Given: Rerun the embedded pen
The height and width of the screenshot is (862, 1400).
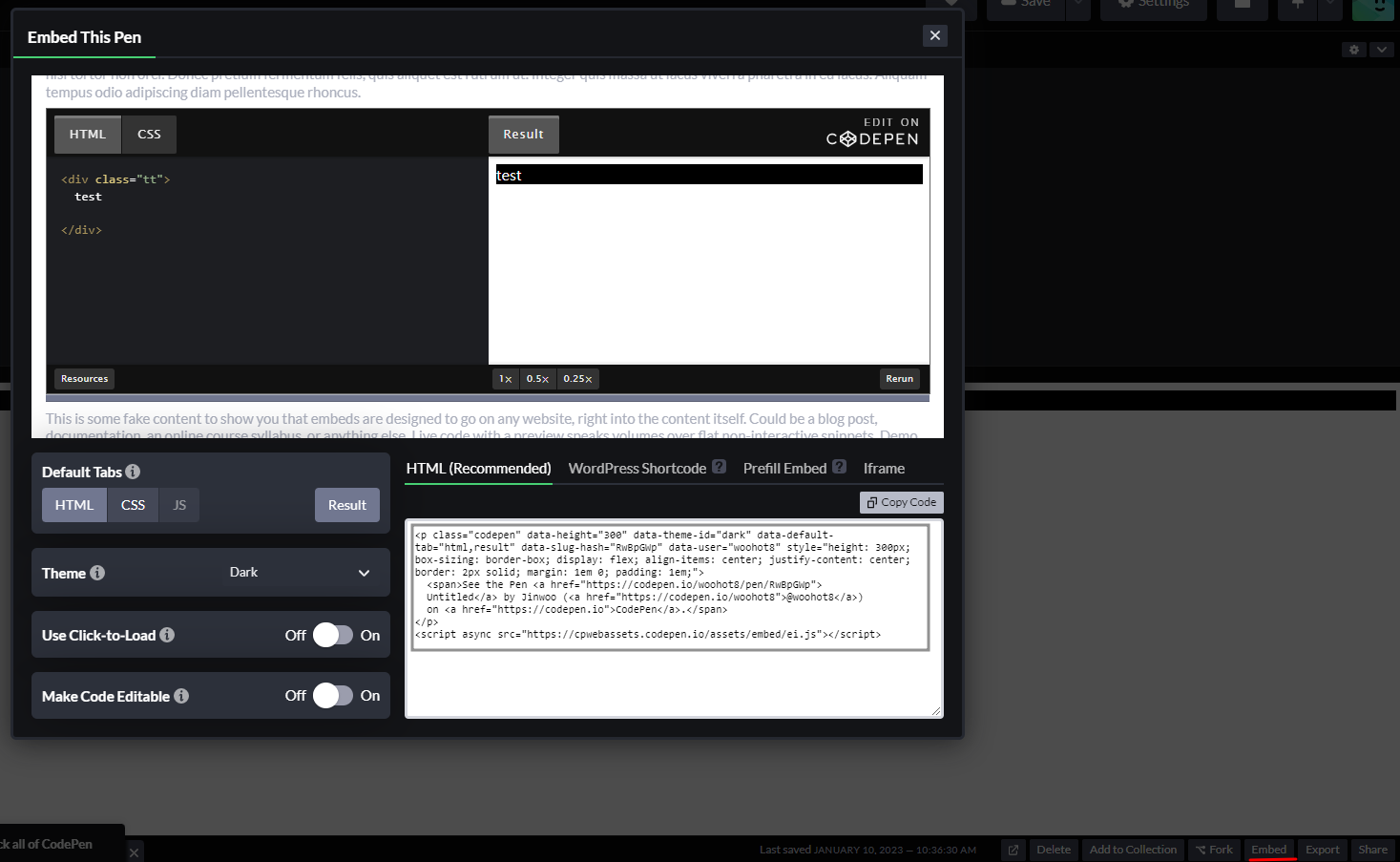Looking at the screenshot, I should 900,379.
